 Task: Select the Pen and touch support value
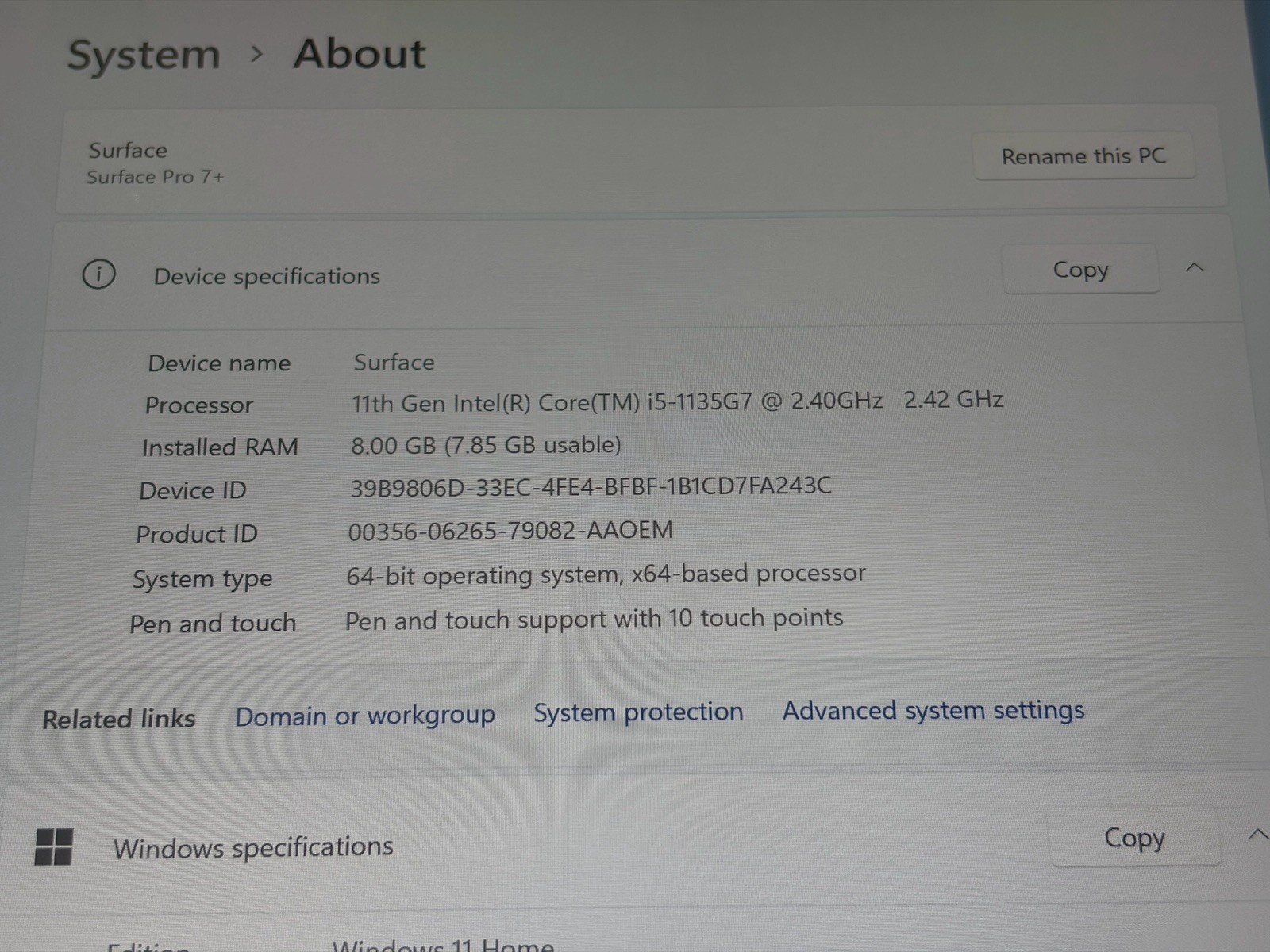click(594, 620)
